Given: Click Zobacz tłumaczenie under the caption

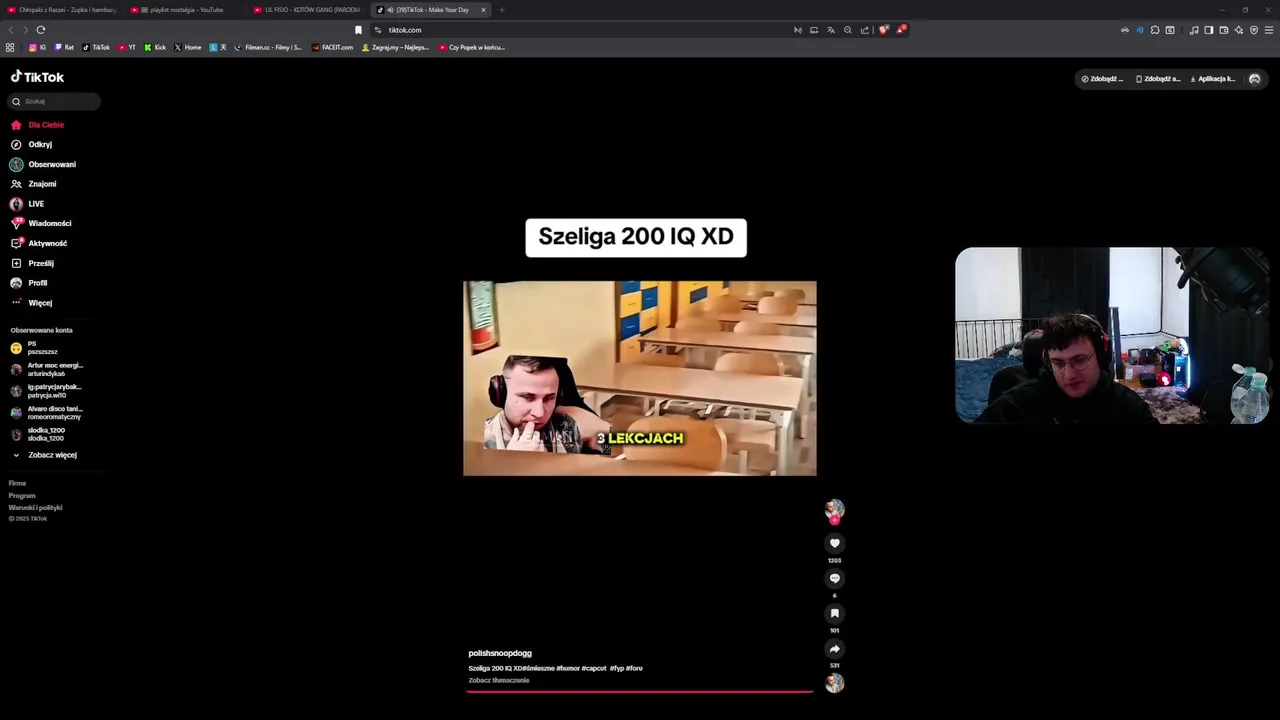Looking at the screenshot, I should (499, 680).
